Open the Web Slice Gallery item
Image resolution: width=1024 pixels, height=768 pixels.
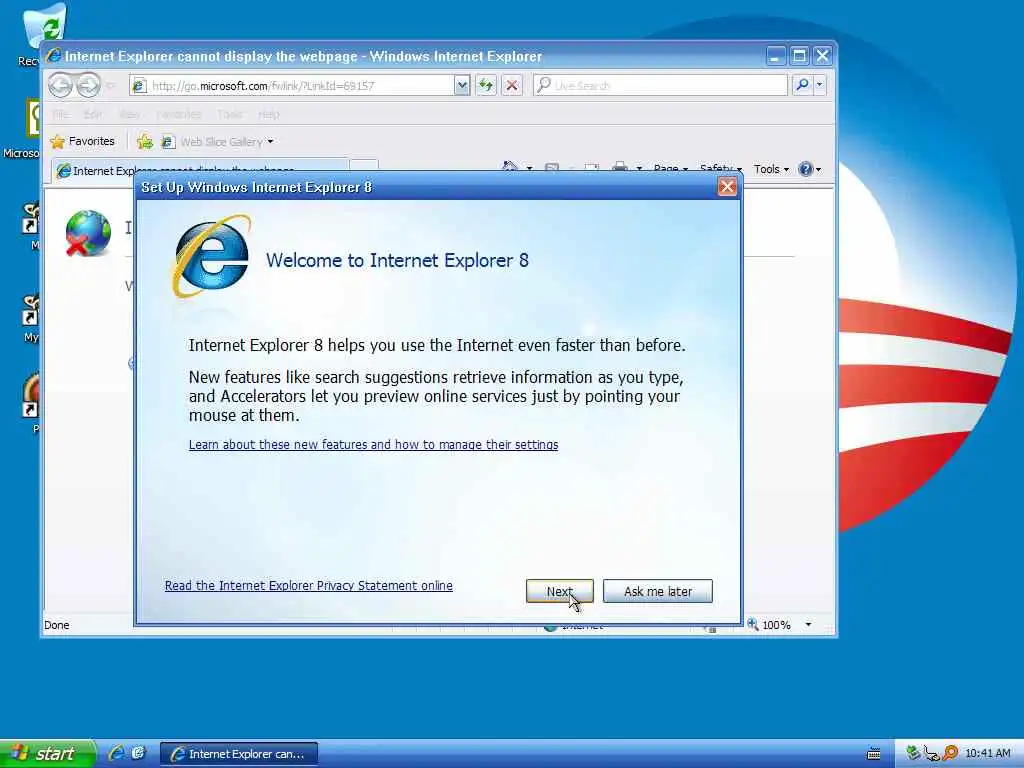pos(212,142)
